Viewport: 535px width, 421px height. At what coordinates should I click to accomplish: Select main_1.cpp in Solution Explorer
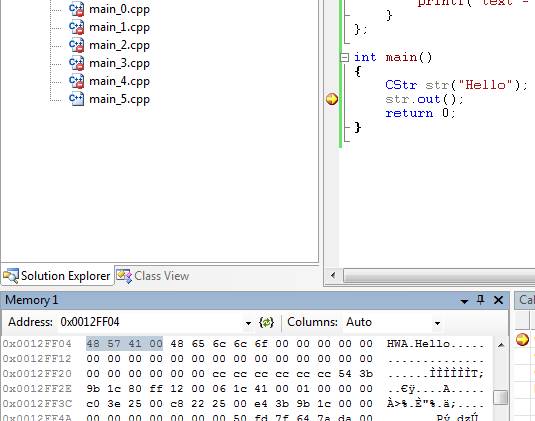tap(119, 27)
